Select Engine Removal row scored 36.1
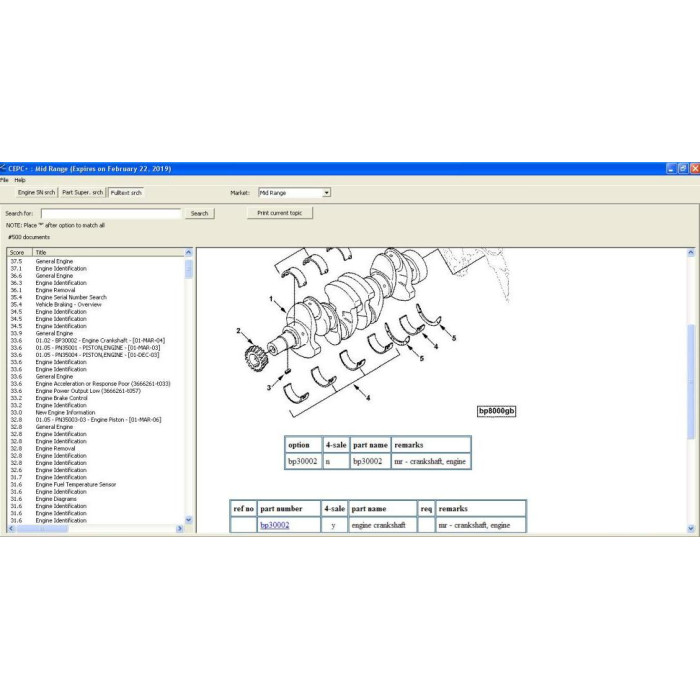The height and width of the screenshot is (700, 700). click(96, 290)
